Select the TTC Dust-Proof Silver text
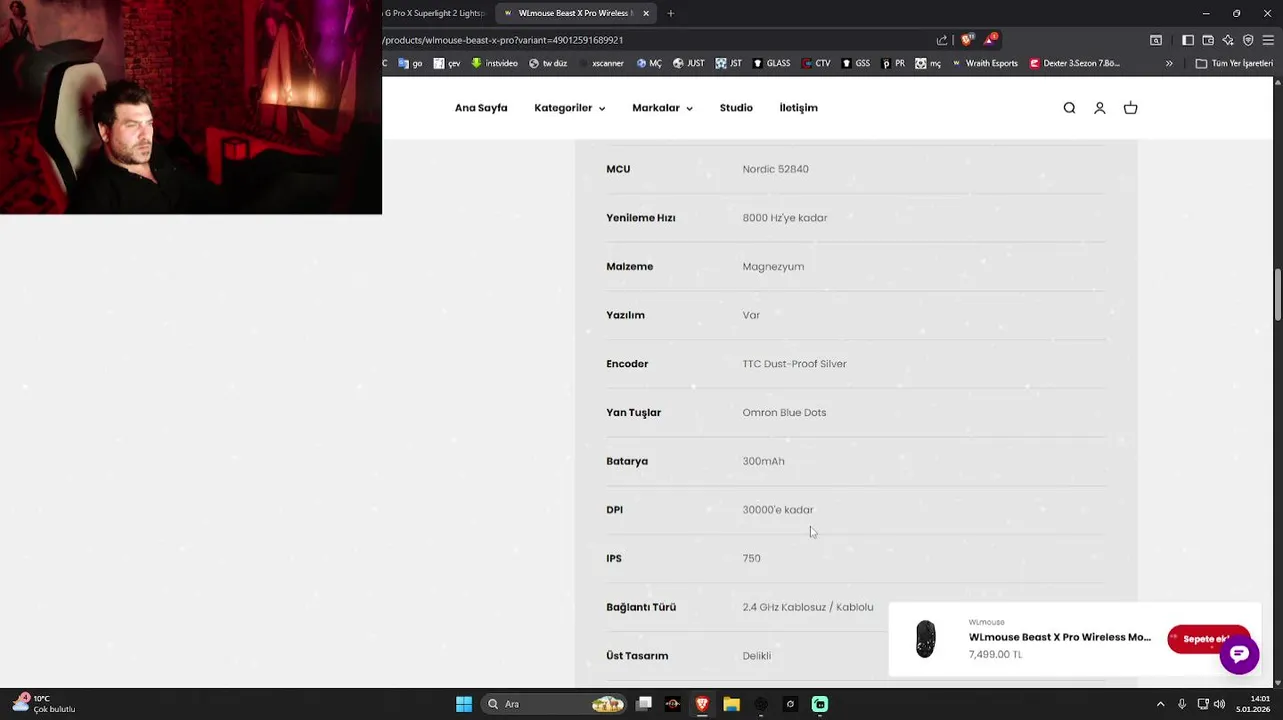 [794, 364]
